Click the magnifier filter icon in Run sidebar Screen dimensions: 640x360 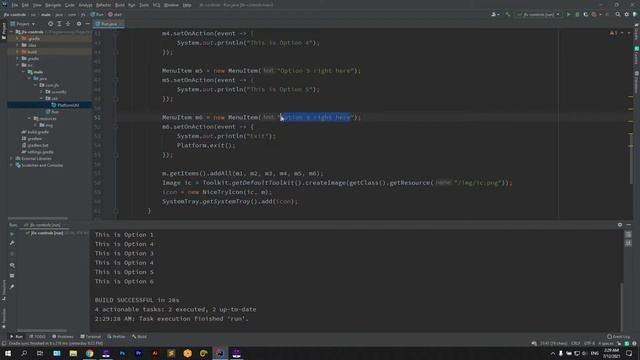(x=12, y=265)
